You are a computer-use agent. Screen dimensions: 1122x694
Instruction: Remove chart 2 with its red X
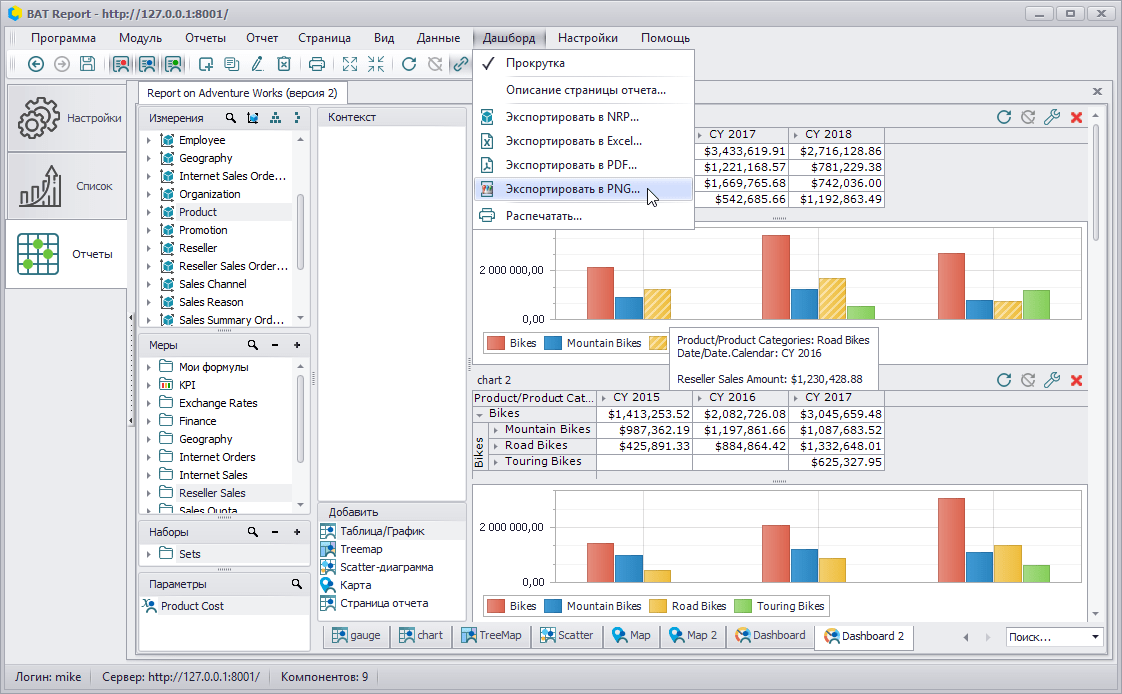coord(1076,380)
